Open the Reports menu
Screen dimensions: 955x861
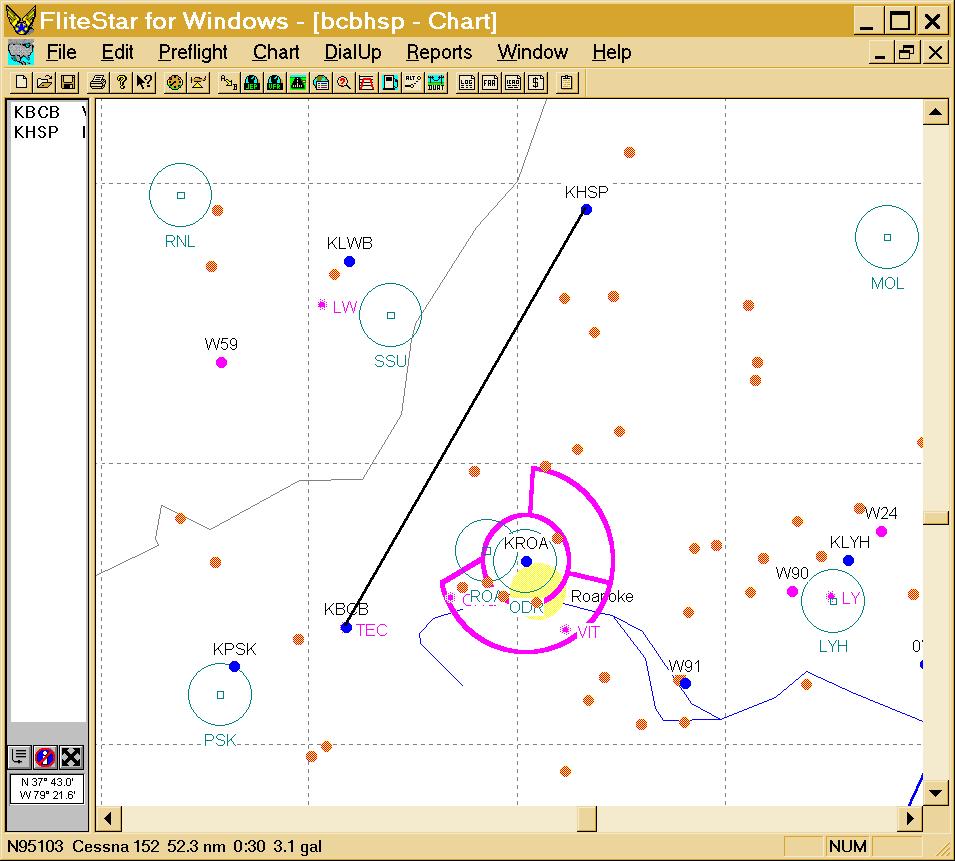pyautogui.click(x=439, y=52)
